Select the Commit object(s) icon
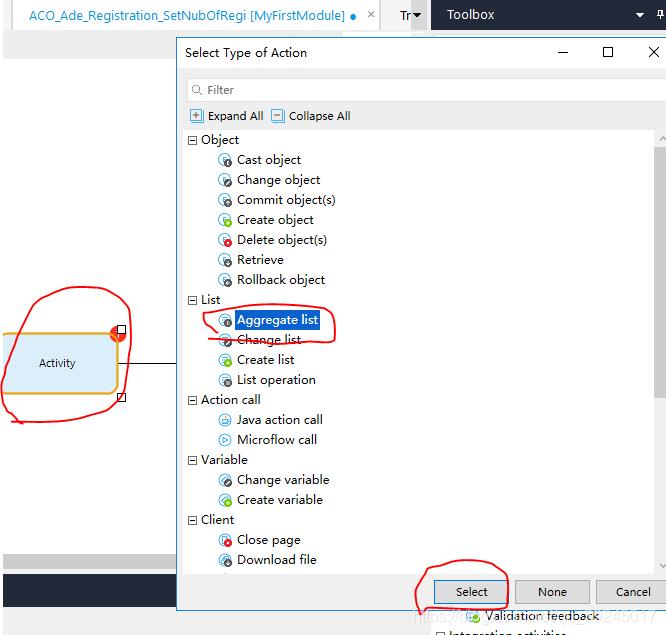This screenshot has height=635, width=666. [x=225, y=200]
